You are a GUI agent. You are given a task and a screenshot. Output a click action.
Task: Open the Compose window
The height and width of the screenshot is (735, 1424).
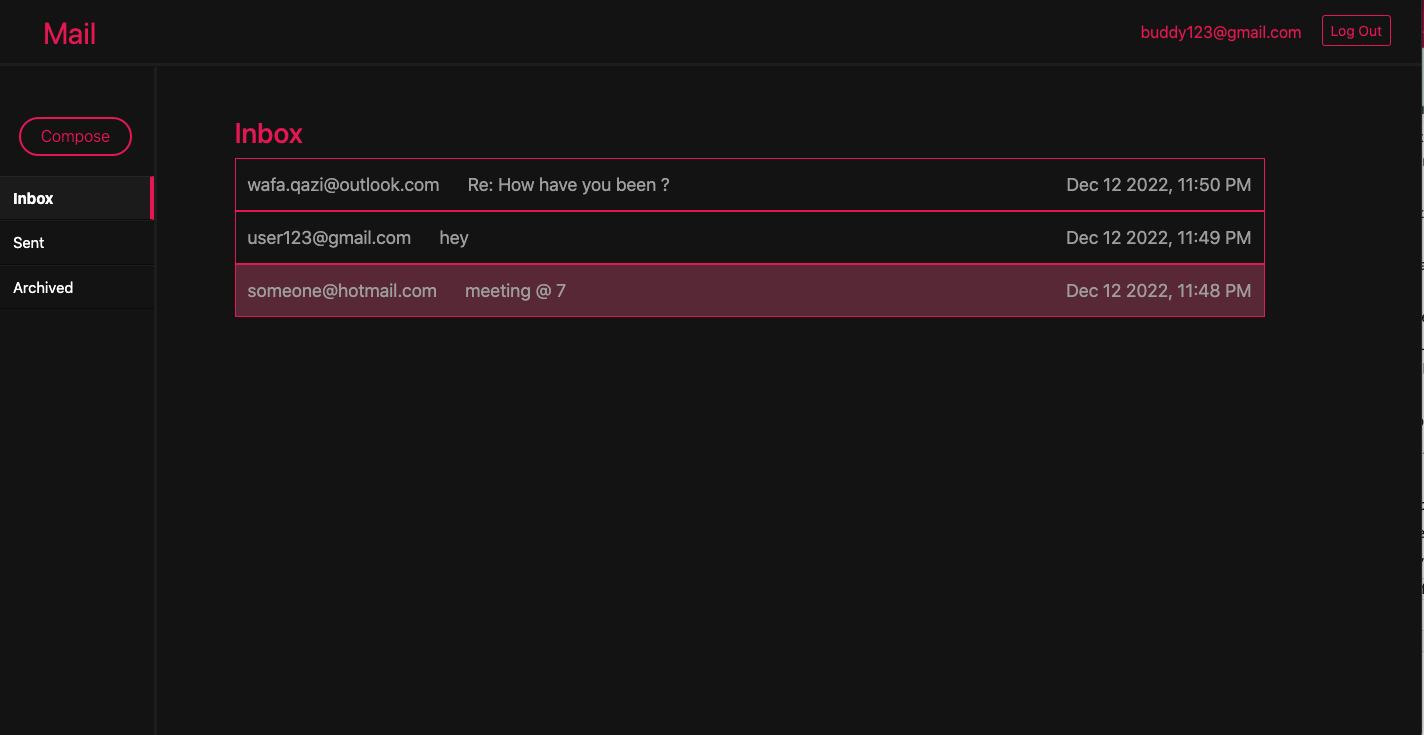(x=75, y=136)
